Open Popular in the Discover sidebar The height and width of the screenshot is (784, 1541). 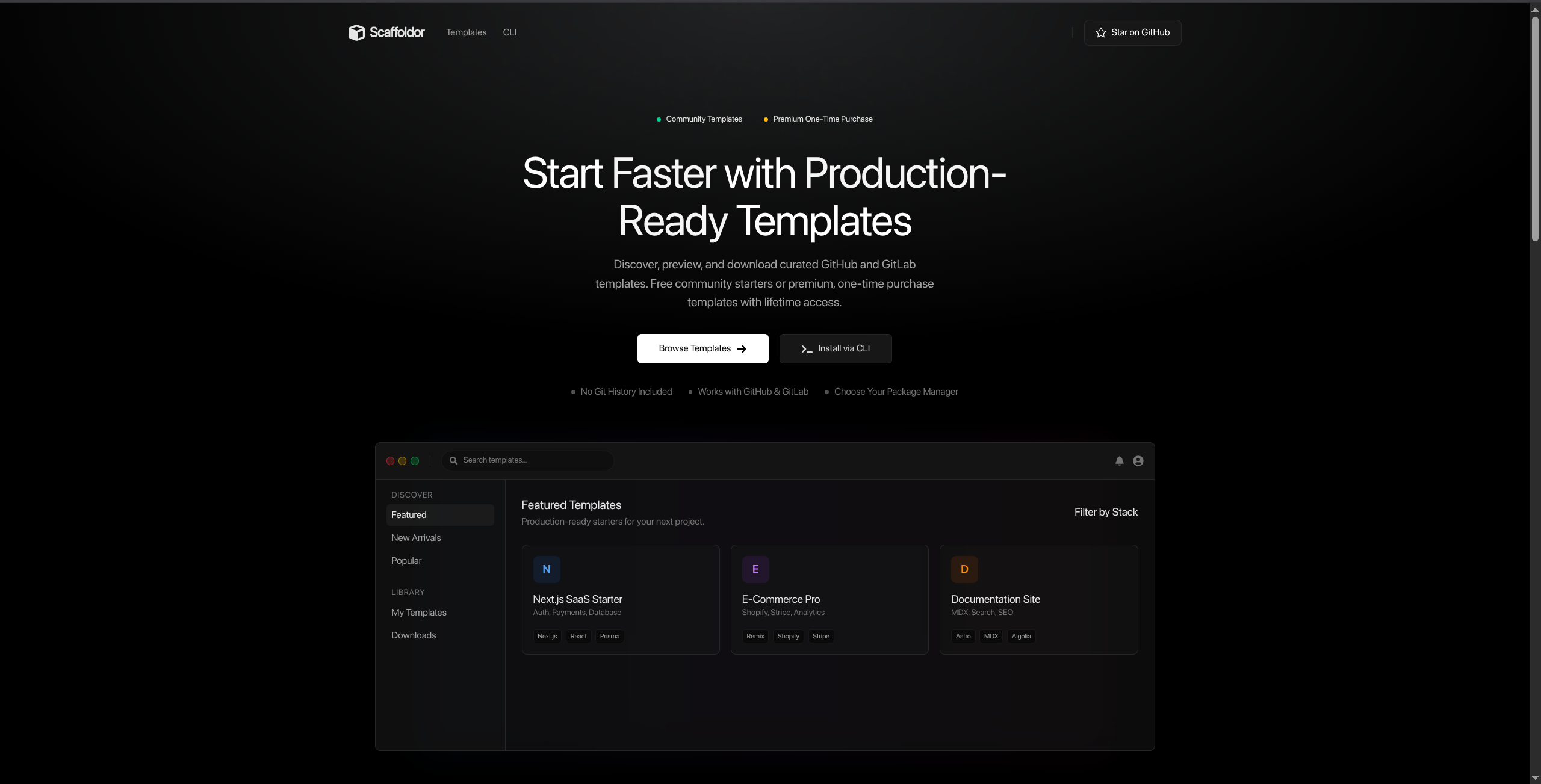[406, 560]
